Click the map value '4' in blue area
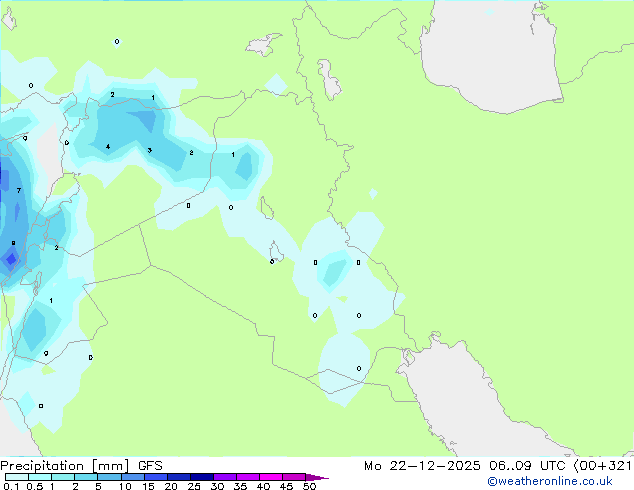 tap(108, 146)
